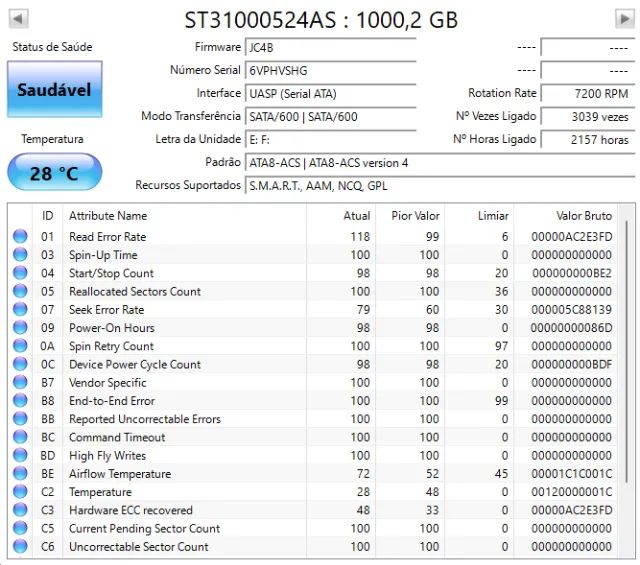Screen dimensions: 640x565
Task: Select the status icon for Uncorrectable Sector Count
Action: coord(20,546)
